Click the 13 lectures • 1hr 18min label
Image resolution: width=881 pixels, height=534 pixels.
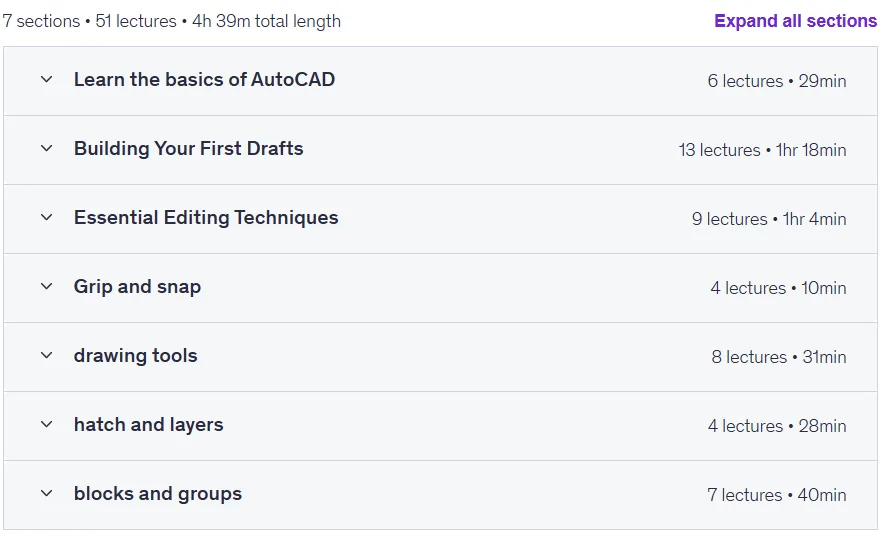762,150
